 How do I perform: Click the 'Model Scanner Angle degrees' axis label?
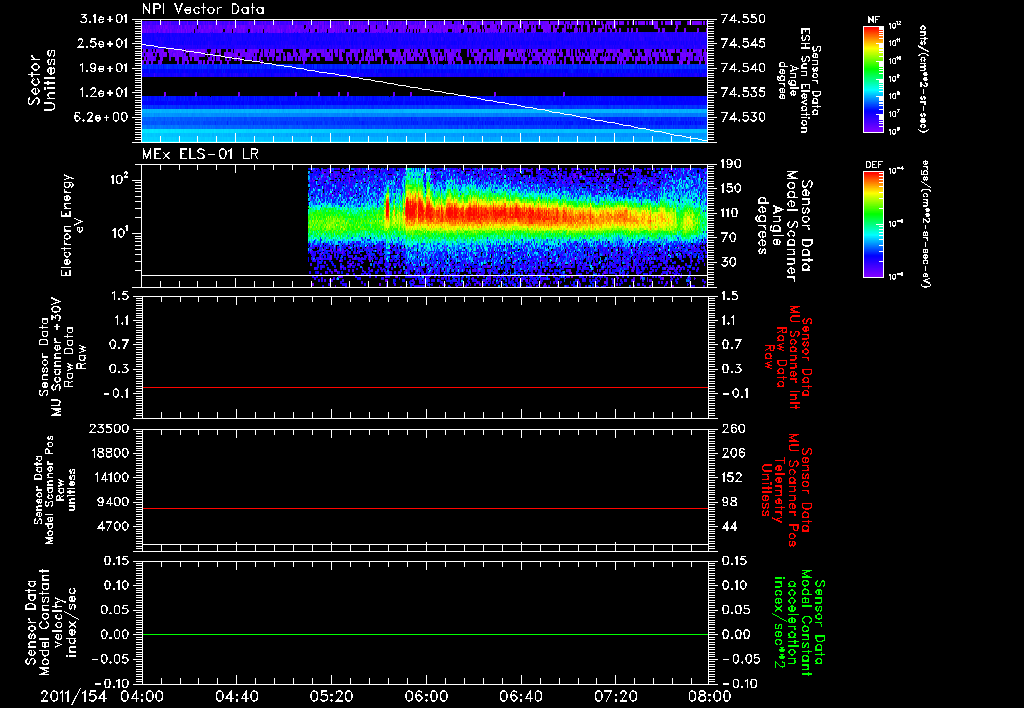pos(784,225)
